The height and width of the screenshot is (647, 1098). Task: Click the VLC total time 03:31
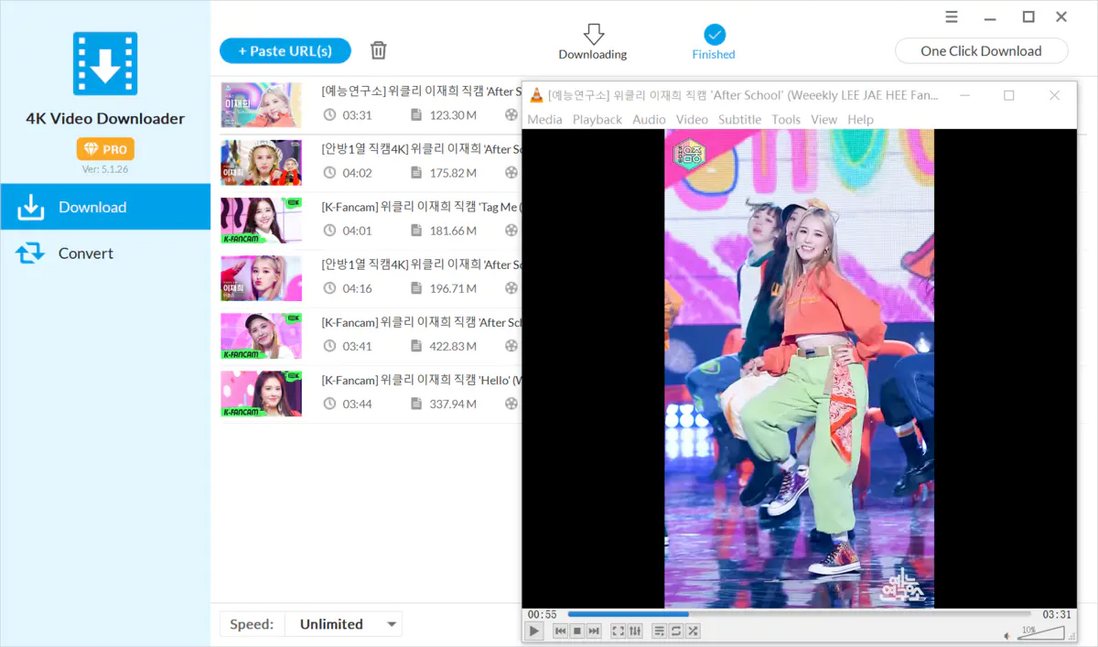[x=1057, y=614]
